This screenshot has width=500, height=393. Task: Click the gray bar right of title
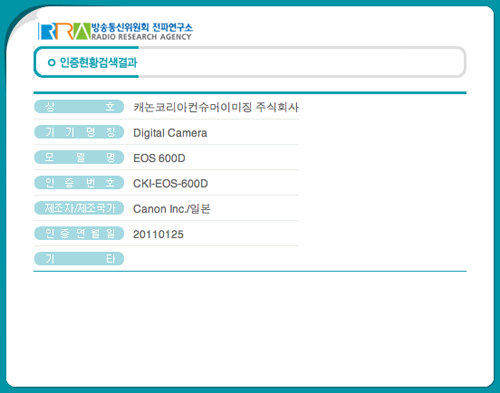302,62
